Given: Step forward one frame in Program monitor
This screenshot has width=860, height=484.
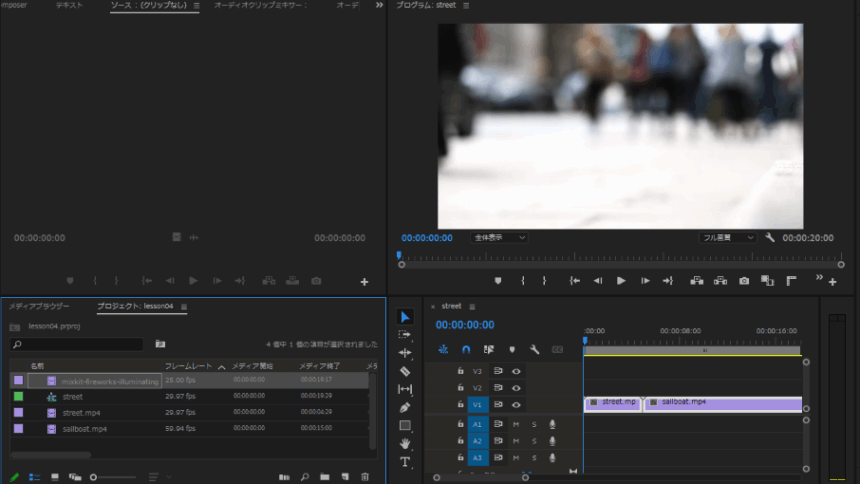Looking at the screenshot, I should click(x=645, y=281).
